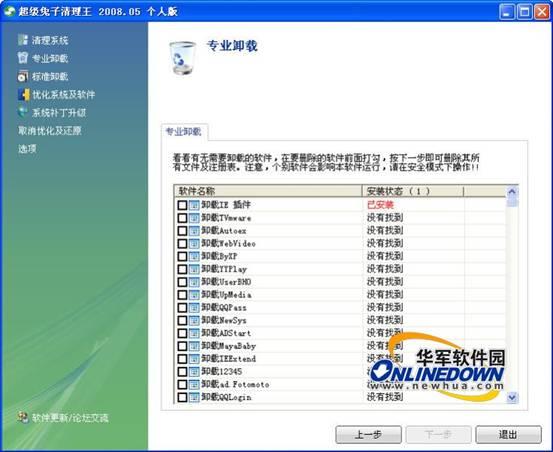
Task: Open 系统补丁升级 in the sidebar
Action: click(59, 112)
